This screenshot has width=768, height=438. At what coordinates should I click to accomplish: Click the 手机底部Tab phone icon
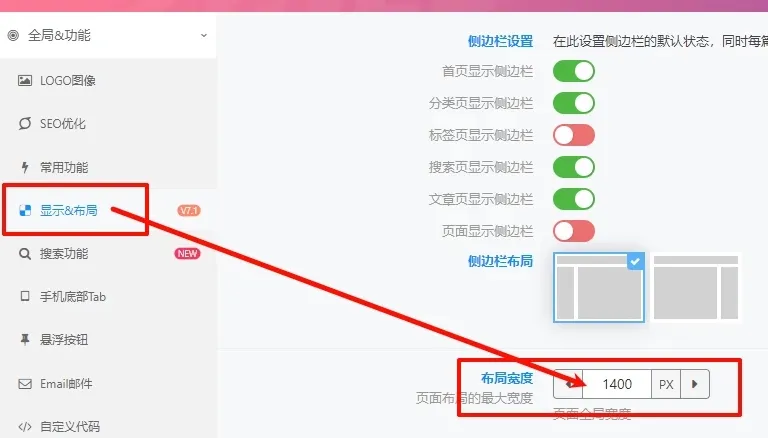25,296
